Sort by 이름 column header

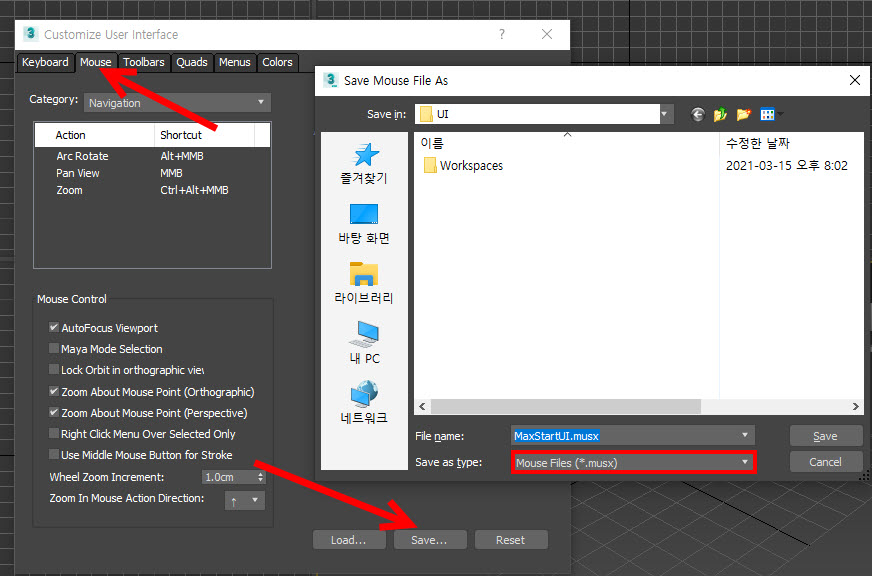tap(567, 143)
